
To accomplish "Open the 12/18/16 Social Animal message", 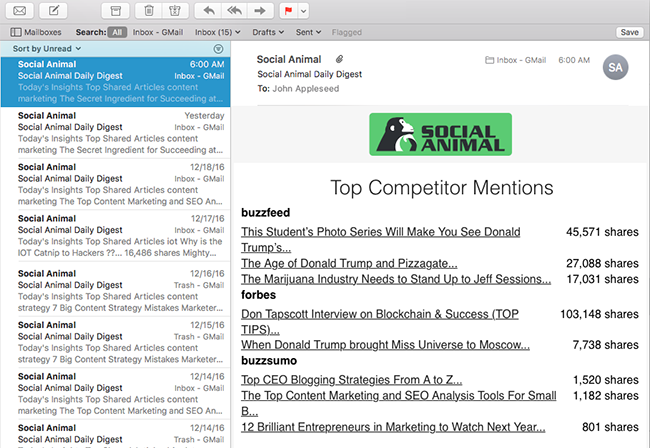I will (x=115, y=184).
